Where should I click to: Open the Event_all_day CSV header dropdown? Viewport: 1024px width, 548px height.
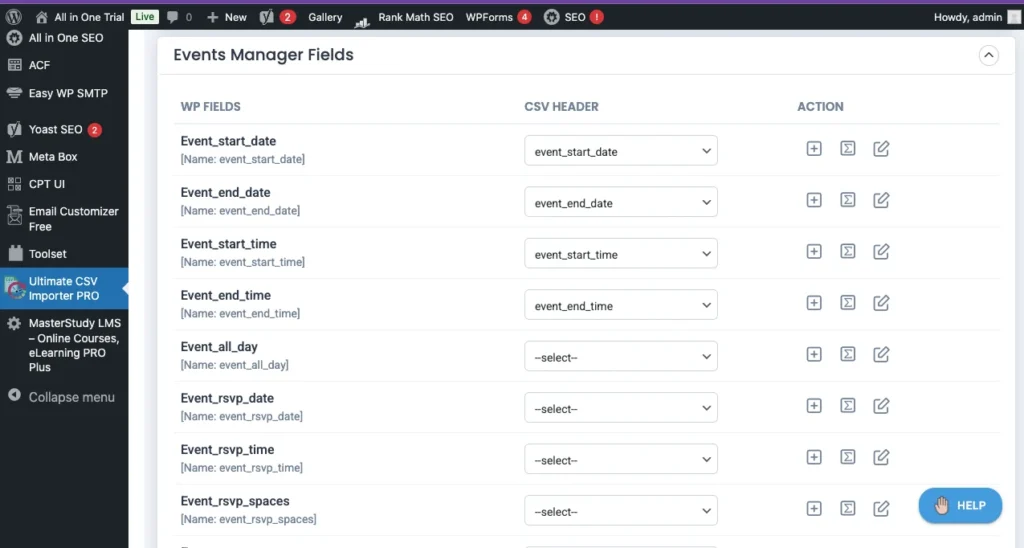point(620,357)
